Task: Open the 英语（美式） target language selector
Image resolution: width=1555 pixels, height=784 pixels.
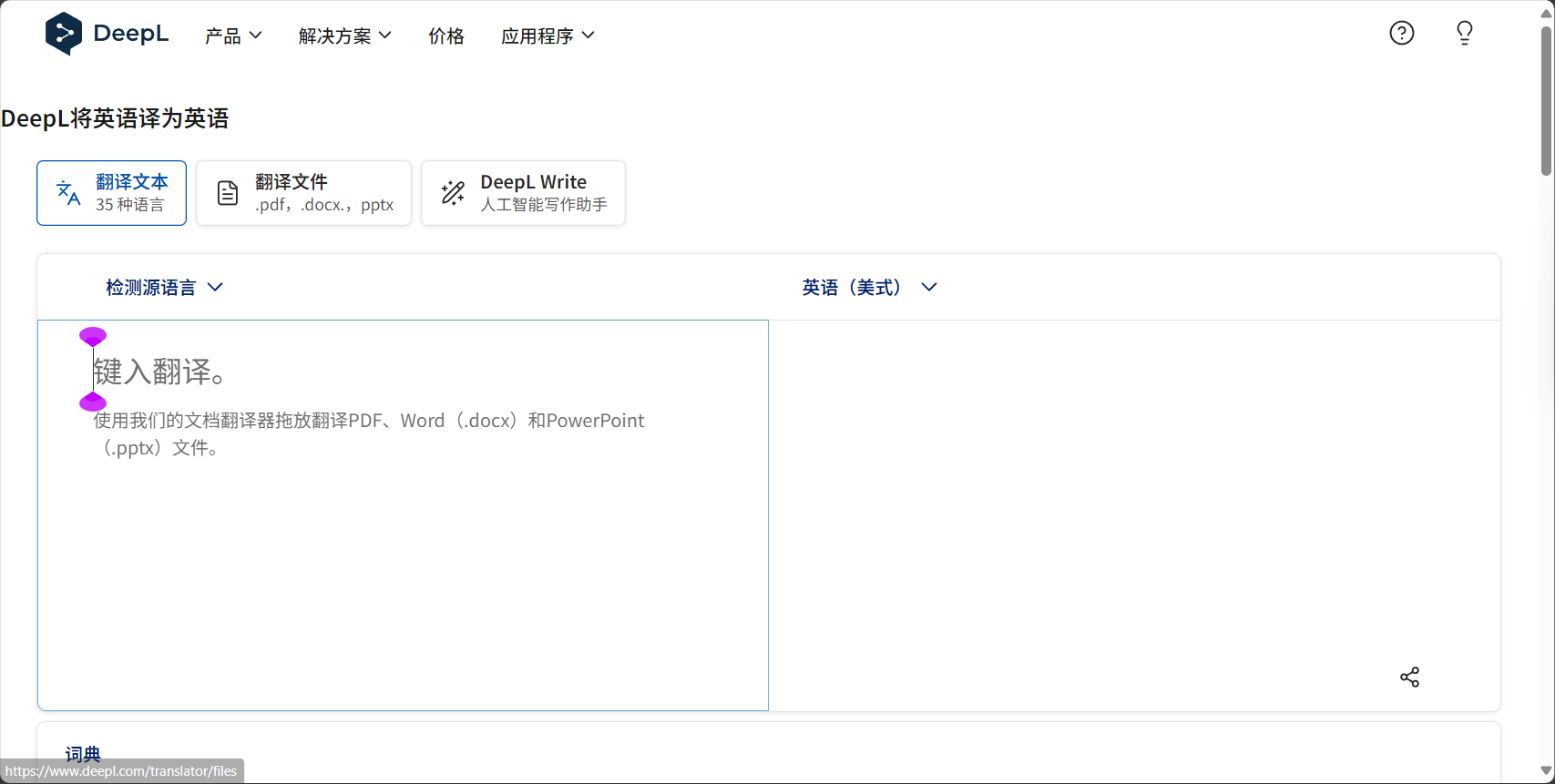Action: [x=869, y=287]
